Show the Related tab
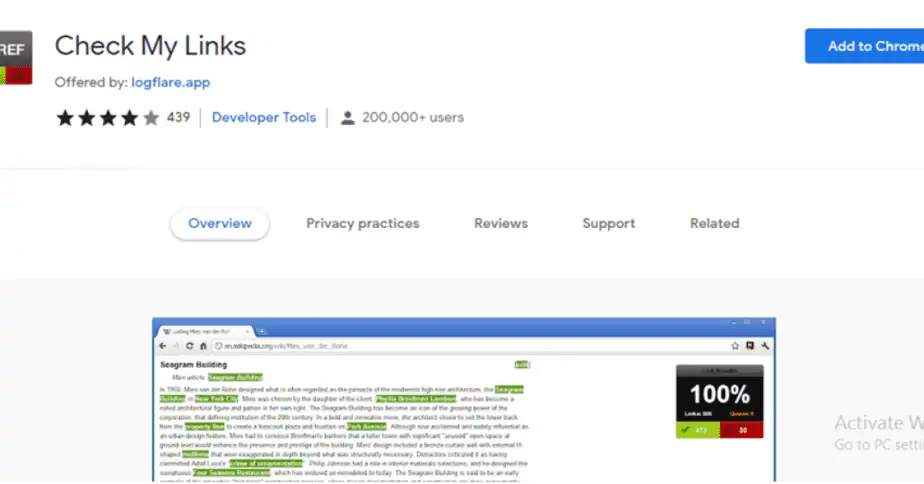 [714, 224]
